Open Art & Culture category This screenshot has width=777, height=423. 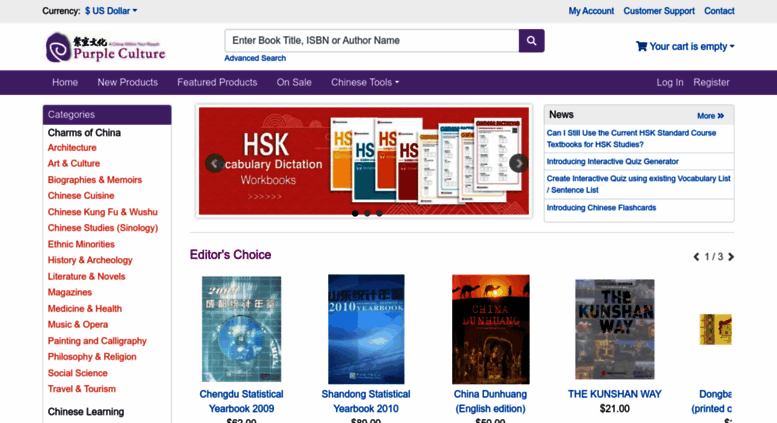(x=73, y=163)
